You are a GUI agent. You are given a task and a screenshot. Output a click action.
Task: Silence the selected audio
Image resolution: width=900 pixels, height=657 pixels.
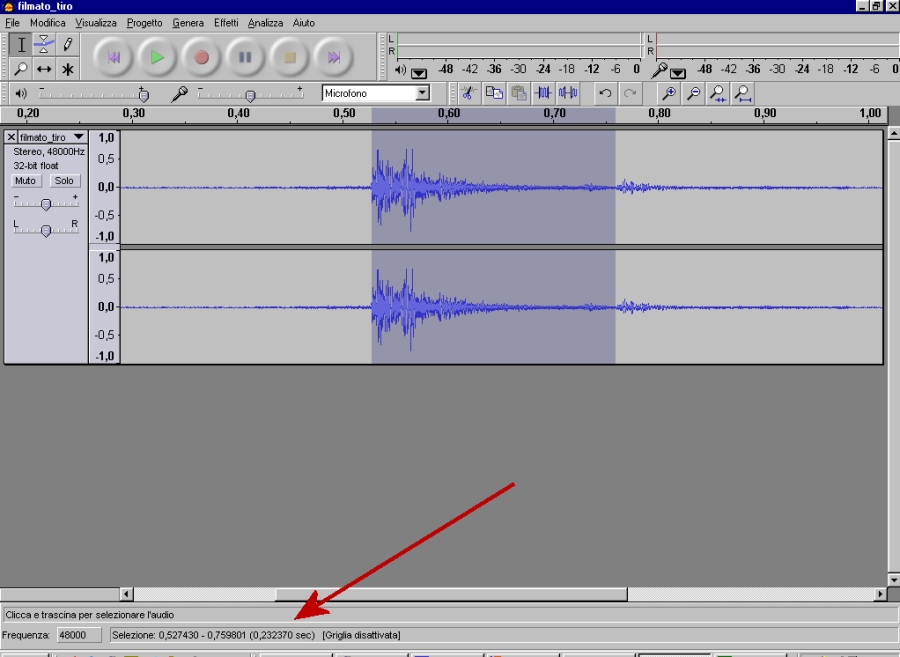568,93
